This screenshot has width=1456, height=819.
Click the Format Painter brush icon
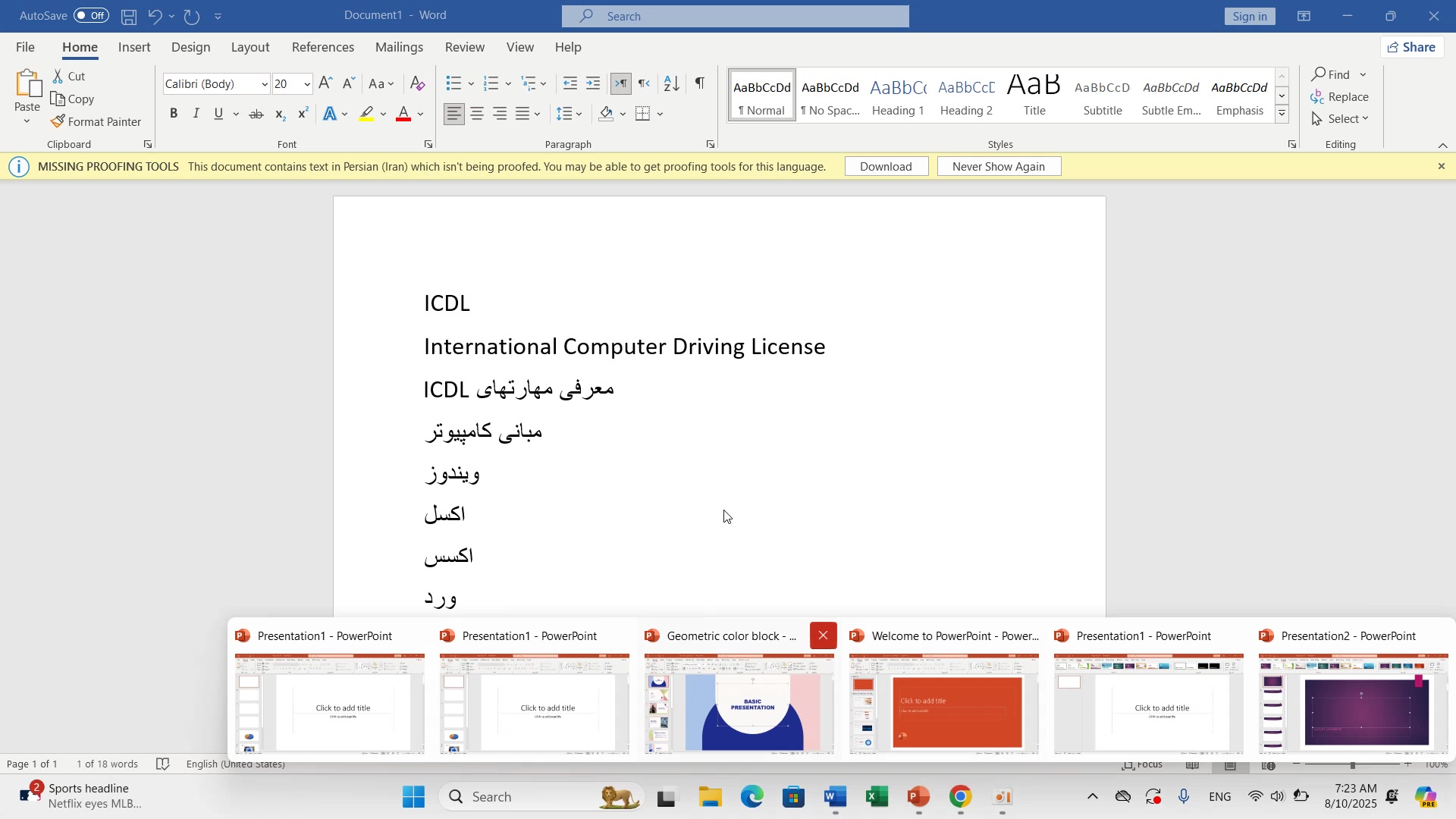(x=58, y=122)
